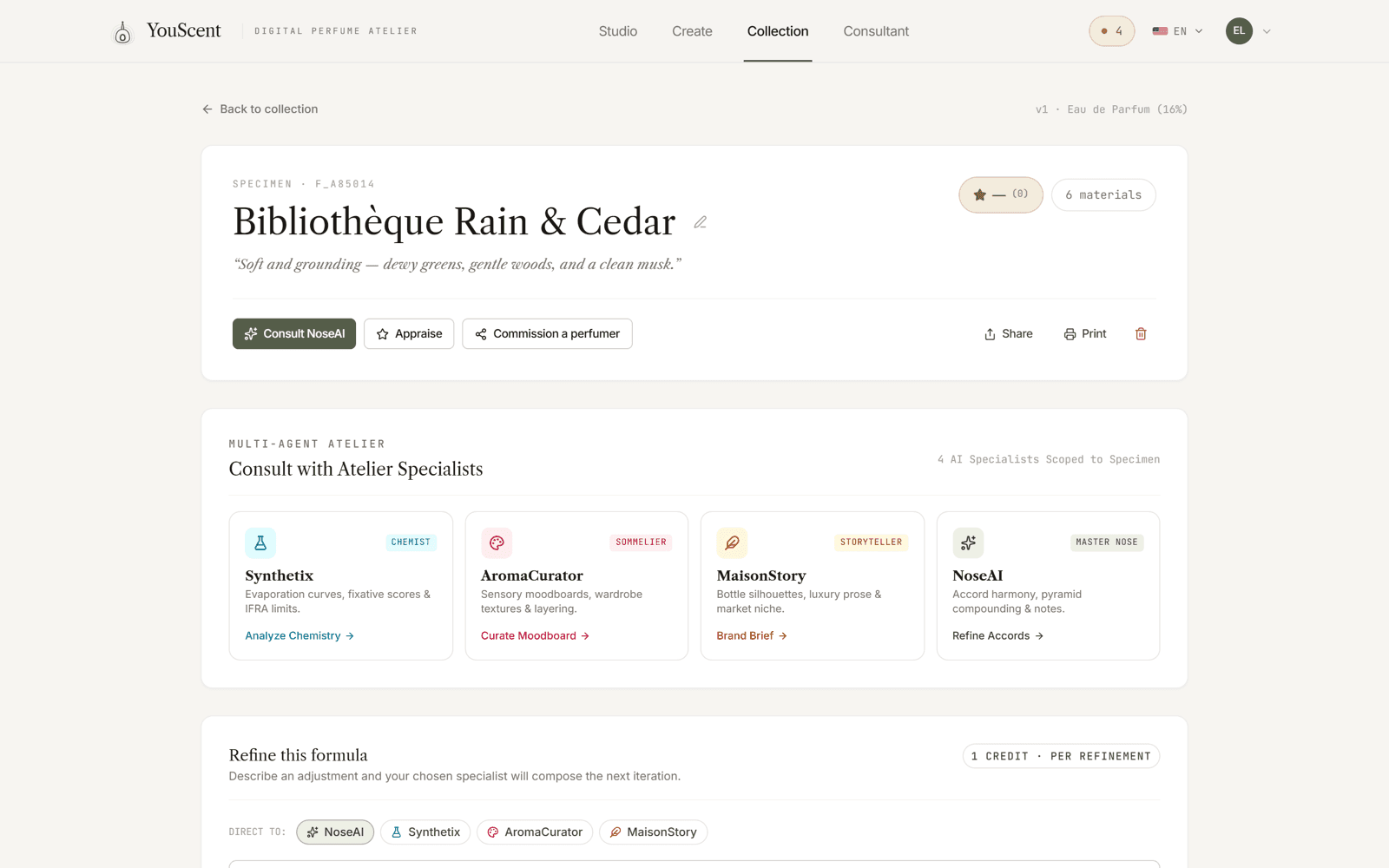
Task: Click the Synthetix flask icon in the Chemist card
Action: [260, 542]
